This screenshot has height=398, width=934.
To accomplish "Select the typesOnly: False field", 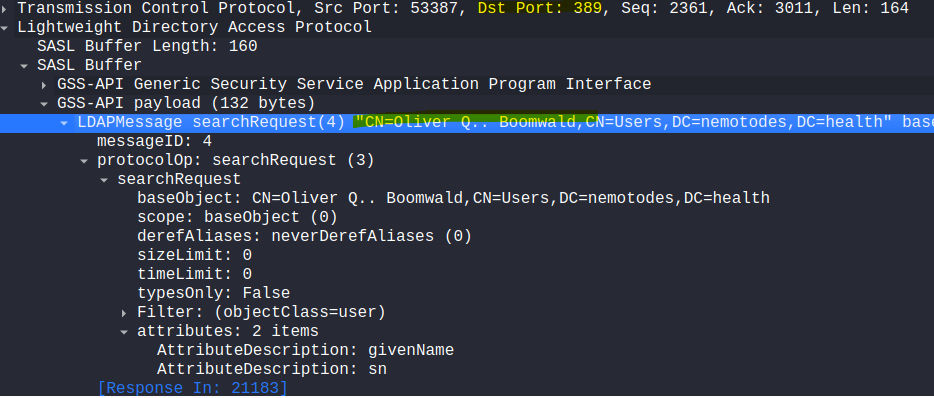I will 213,294.
